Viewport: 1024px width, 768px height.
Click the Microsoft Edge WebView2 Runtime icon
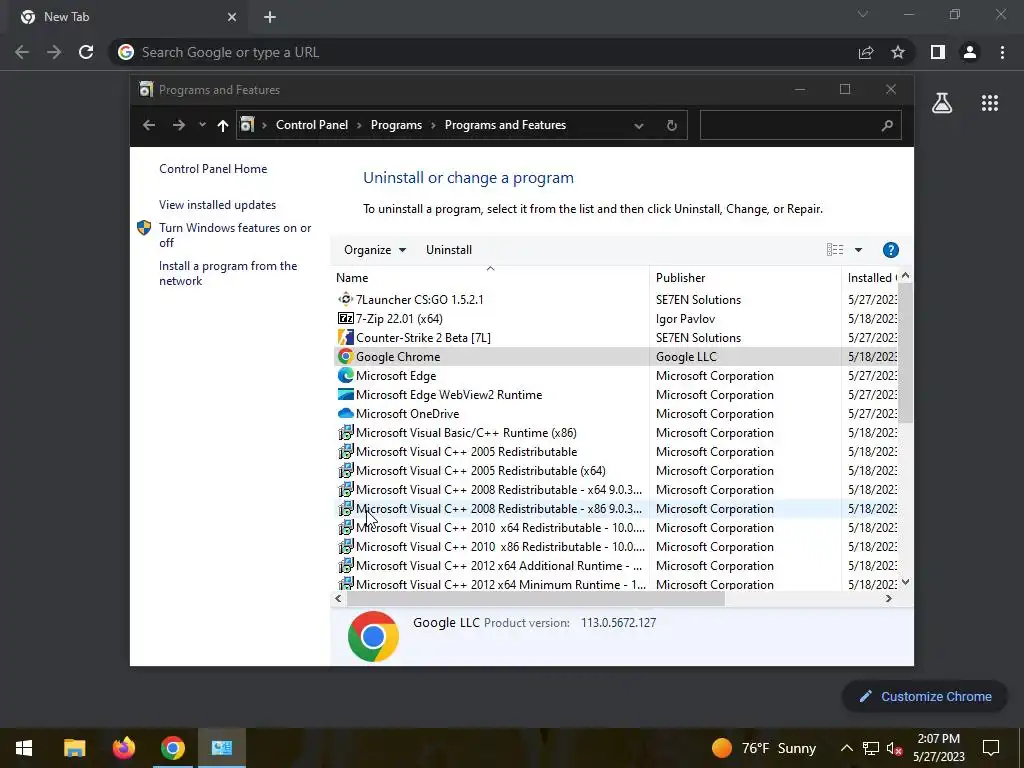345,394
